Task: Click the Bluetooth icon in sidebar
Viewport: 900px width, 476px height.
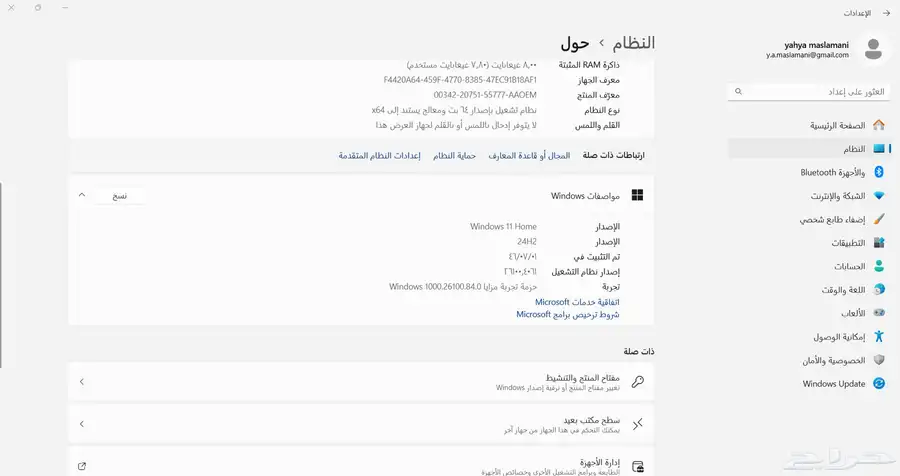Action: 879,172
